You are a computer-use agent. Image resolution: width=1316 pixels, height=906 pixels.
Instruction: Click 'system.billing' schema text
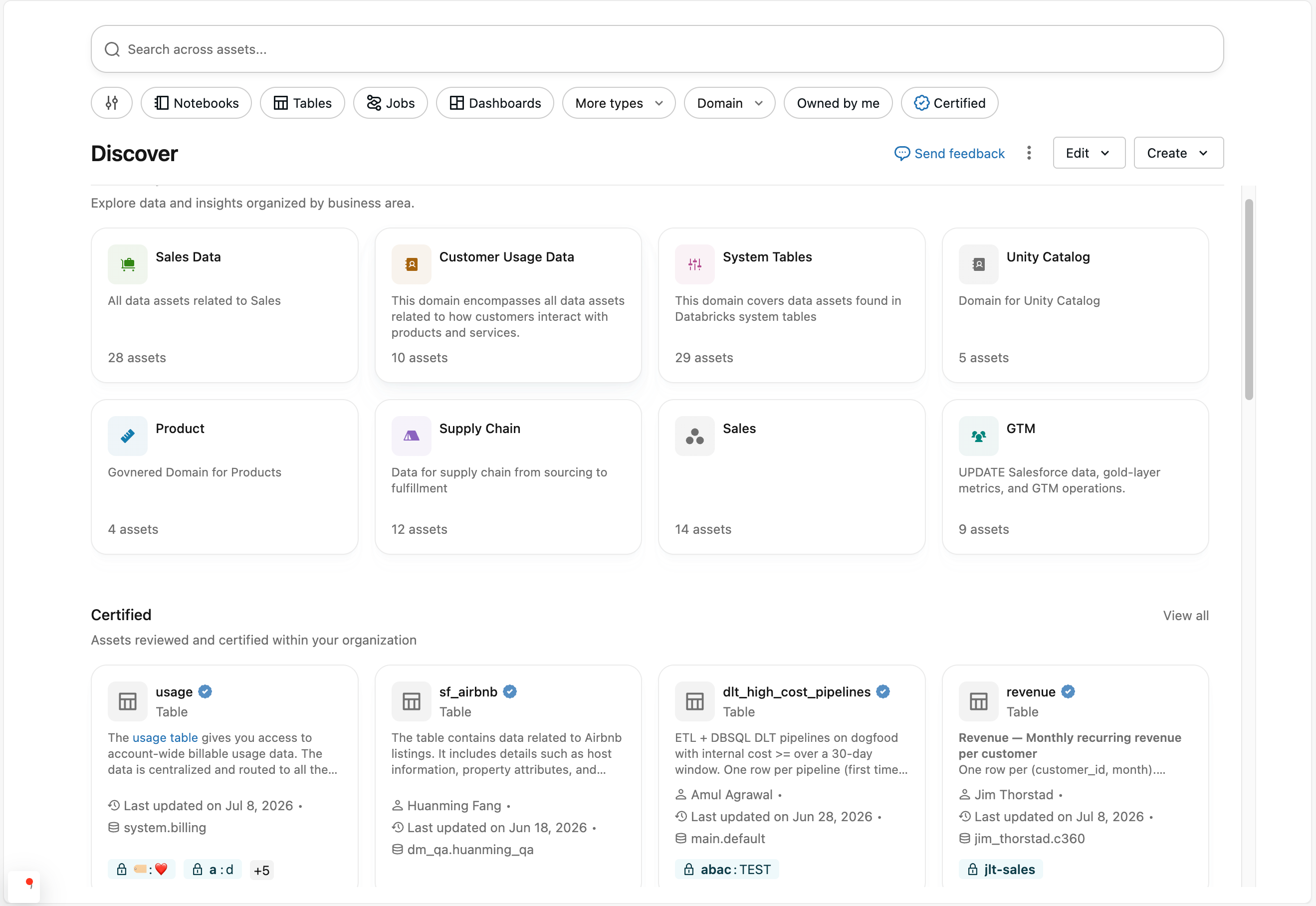[165, 828]
